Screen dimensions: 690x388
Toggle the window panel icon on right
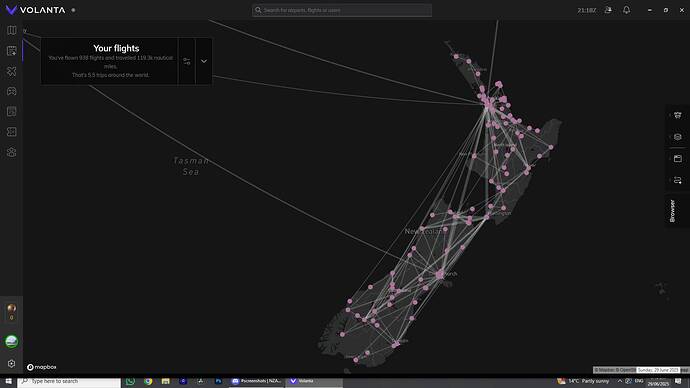point(678,158)
